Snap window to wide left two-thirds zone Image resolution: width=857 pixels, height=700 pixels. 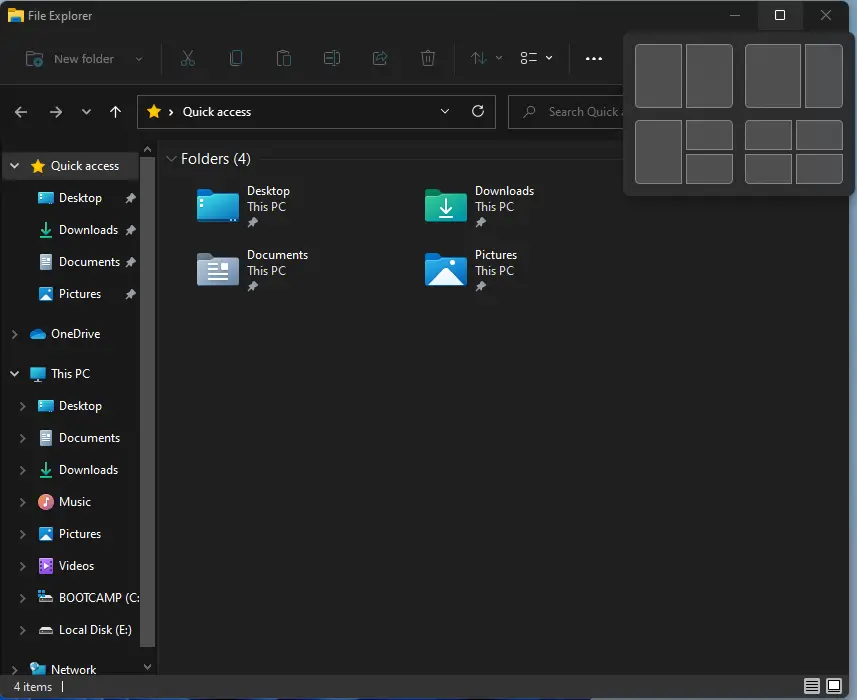(x=773, y=76)
